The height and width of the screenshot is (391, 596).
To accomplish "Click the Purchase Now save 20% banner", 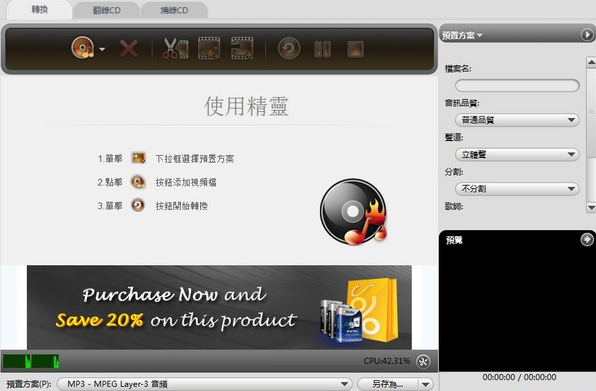I will coord(219,307).
